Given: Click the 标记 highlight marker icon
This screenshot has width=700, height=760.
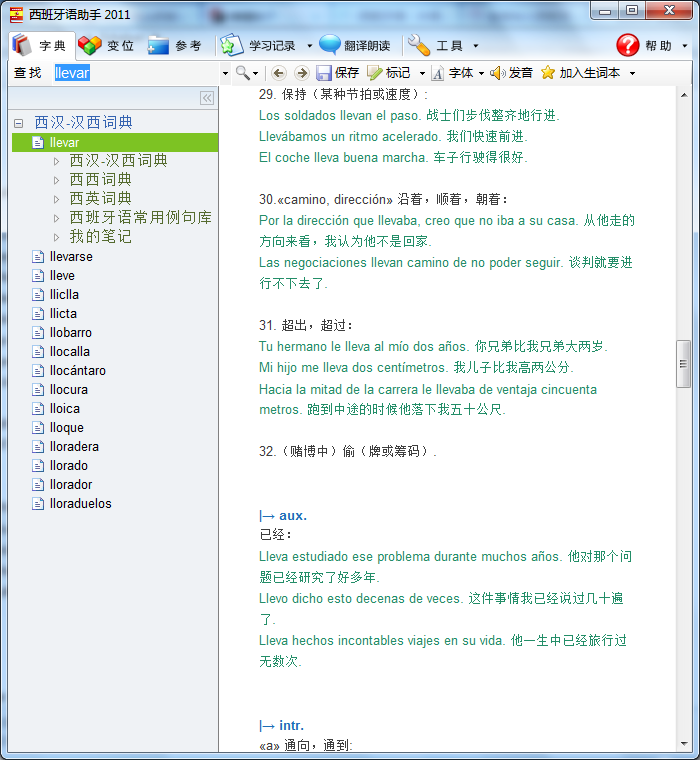Looking at the screenshot, I should [374, 73].
